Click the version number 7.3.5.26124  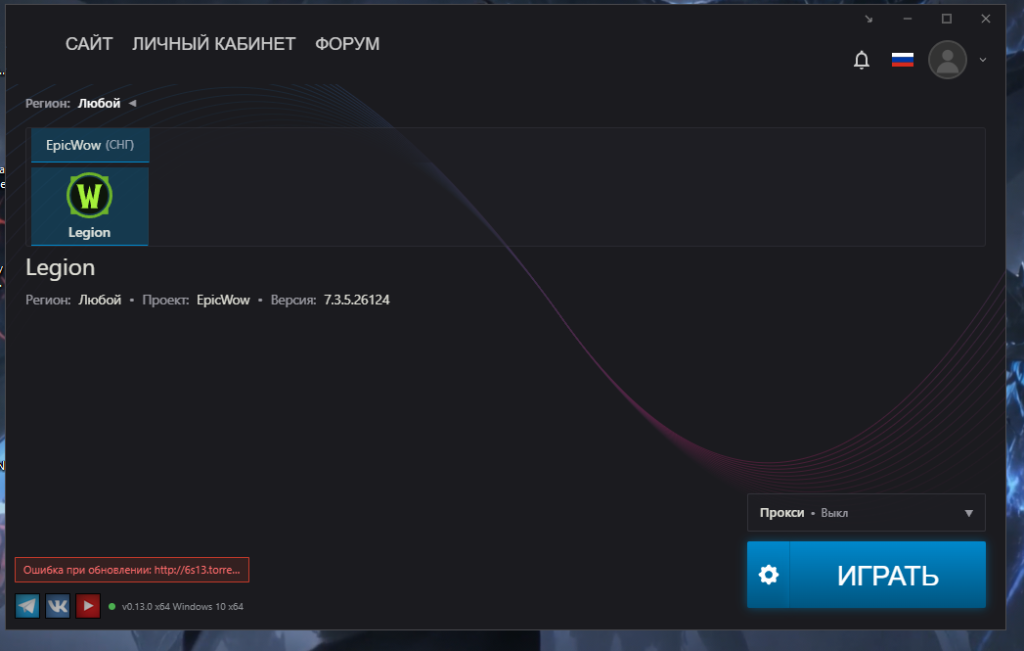tap(357, 300)
